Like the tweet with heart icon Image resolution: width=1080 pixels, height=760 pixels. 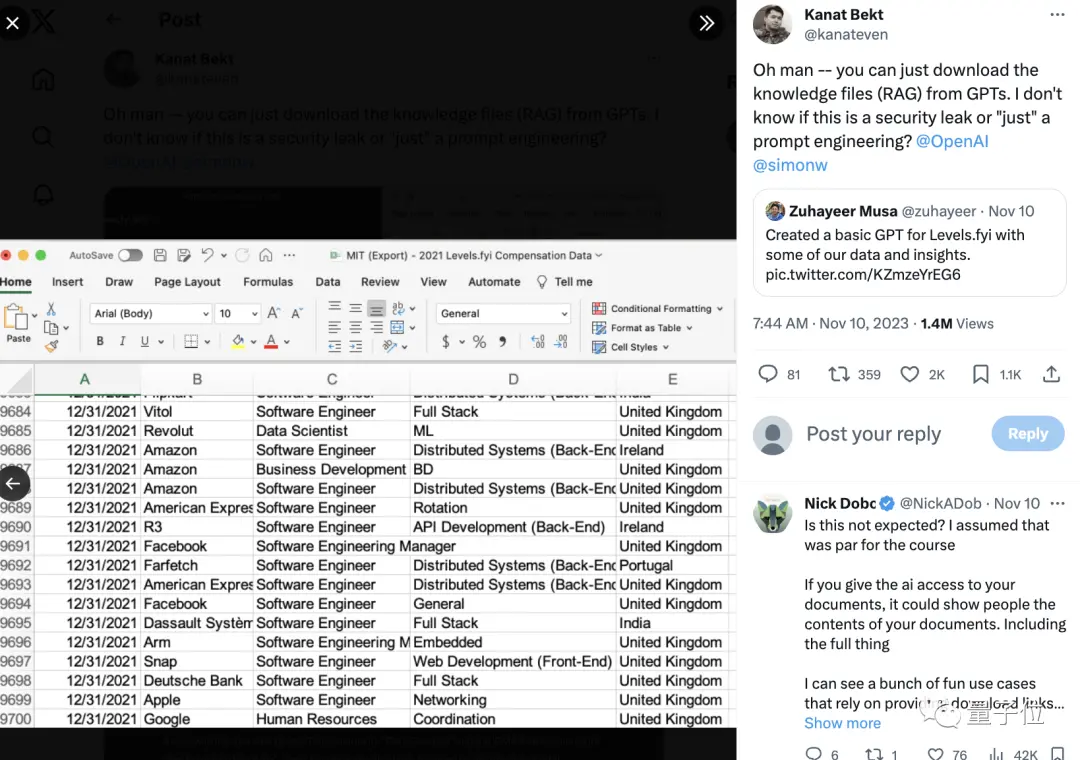(909, 374)
